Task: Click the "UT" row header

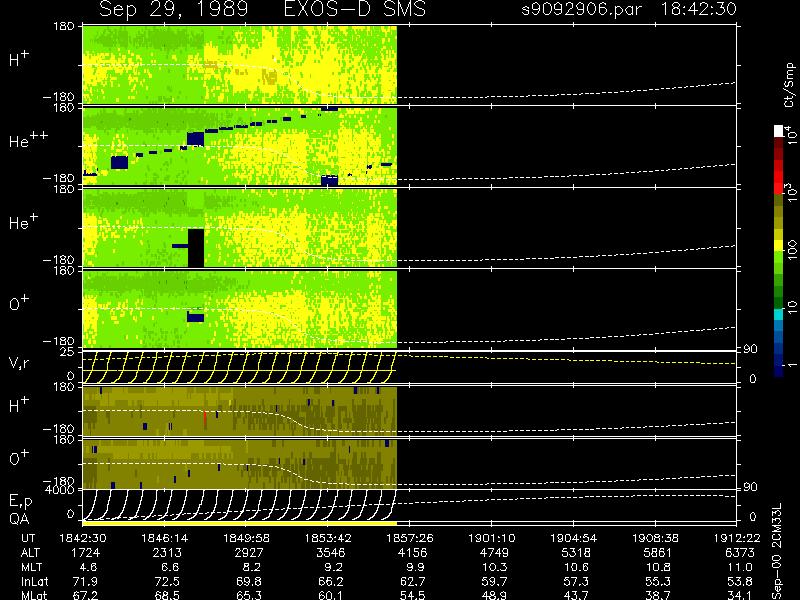Action: click(x=29, y=538)
